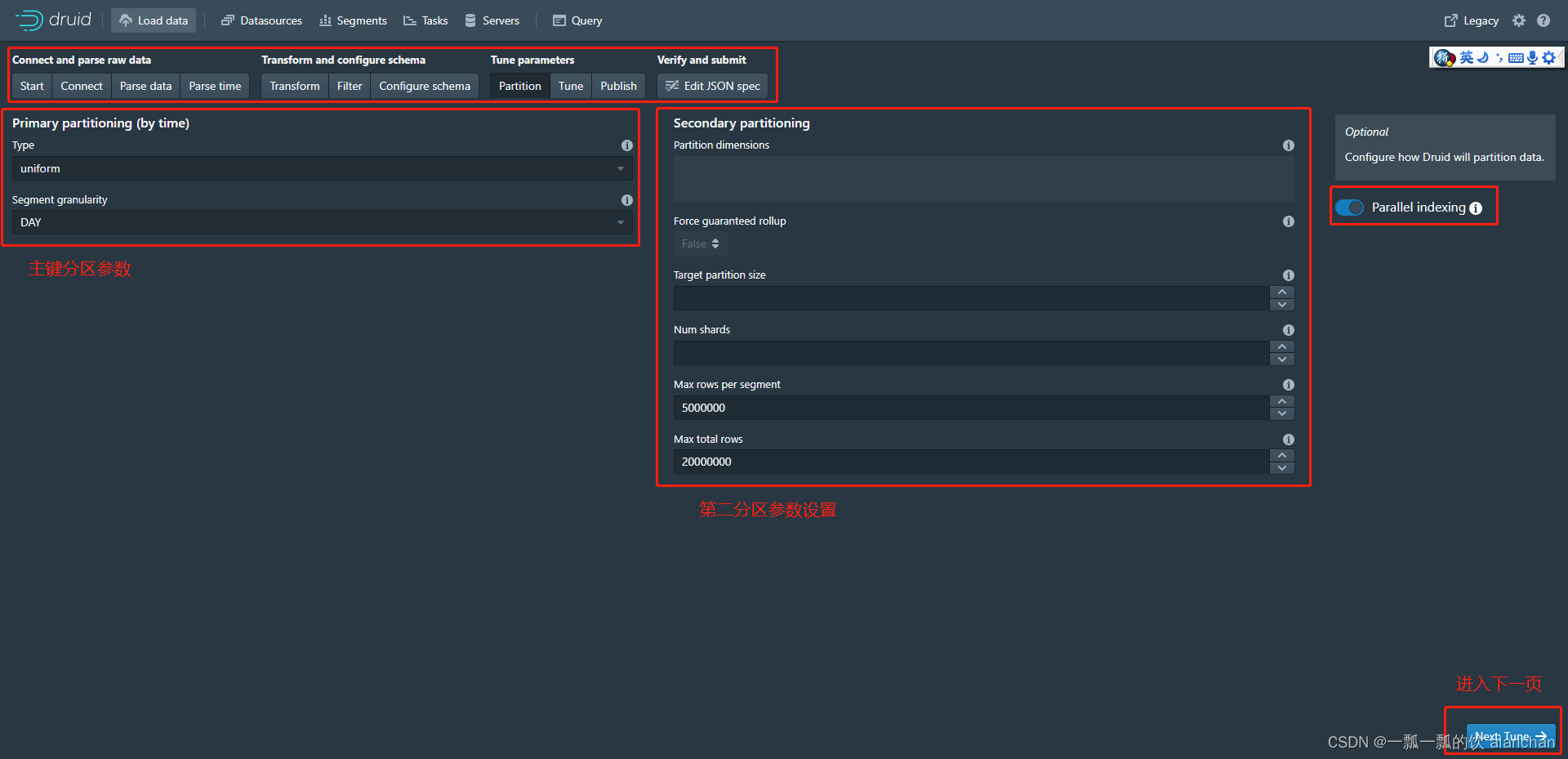Open IME settings gear icon
Screen dimensions: 1568x759
(x=1548, y=57)
